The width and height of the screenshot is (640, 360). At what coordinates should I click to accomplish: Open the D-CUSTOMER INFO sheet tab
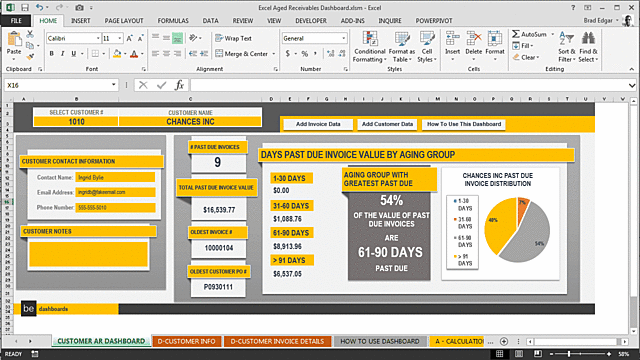point(187,341)
